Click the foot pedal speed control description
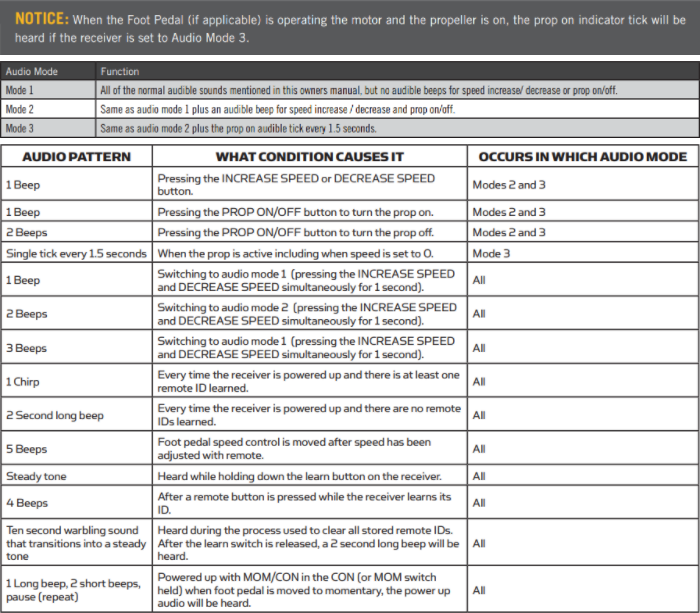The image size is (700, 613). (x=295, y=449)
